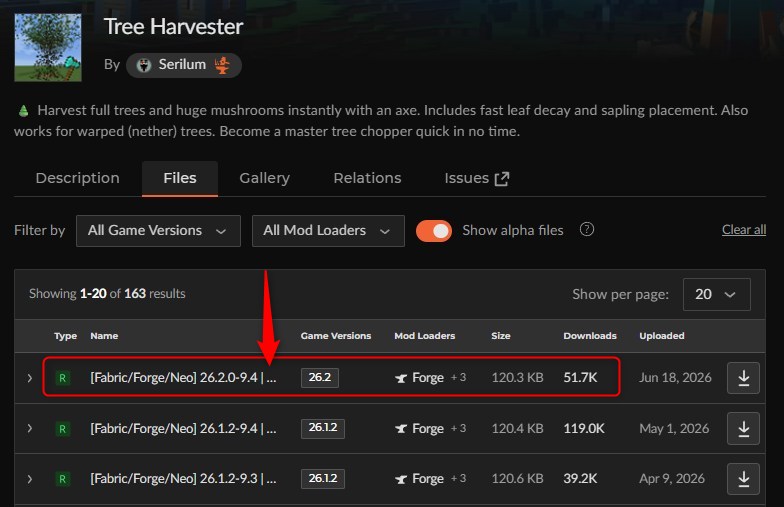Download the 26.2.0-9.4 file
The image size is (784, 507).
coord(743,378)
